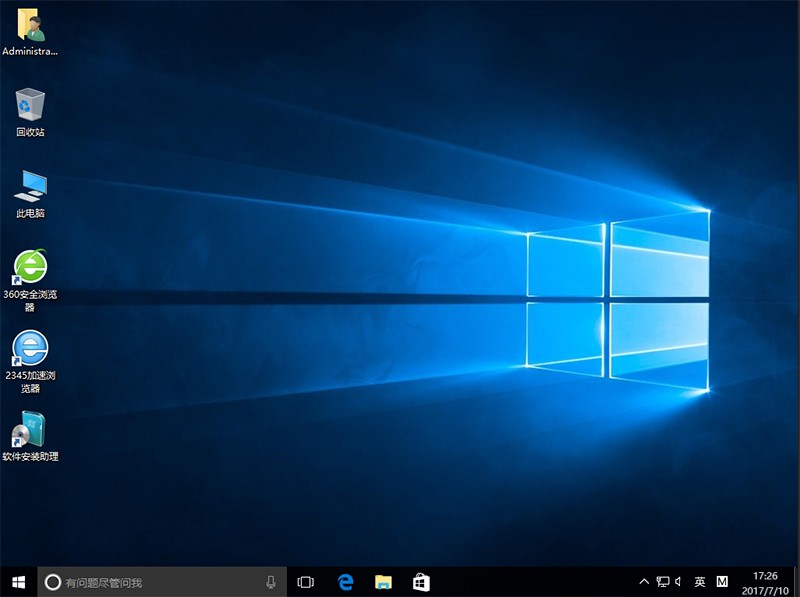Click the Show Desktop sliver
800x597 pixels.
[x=797, y=582]
